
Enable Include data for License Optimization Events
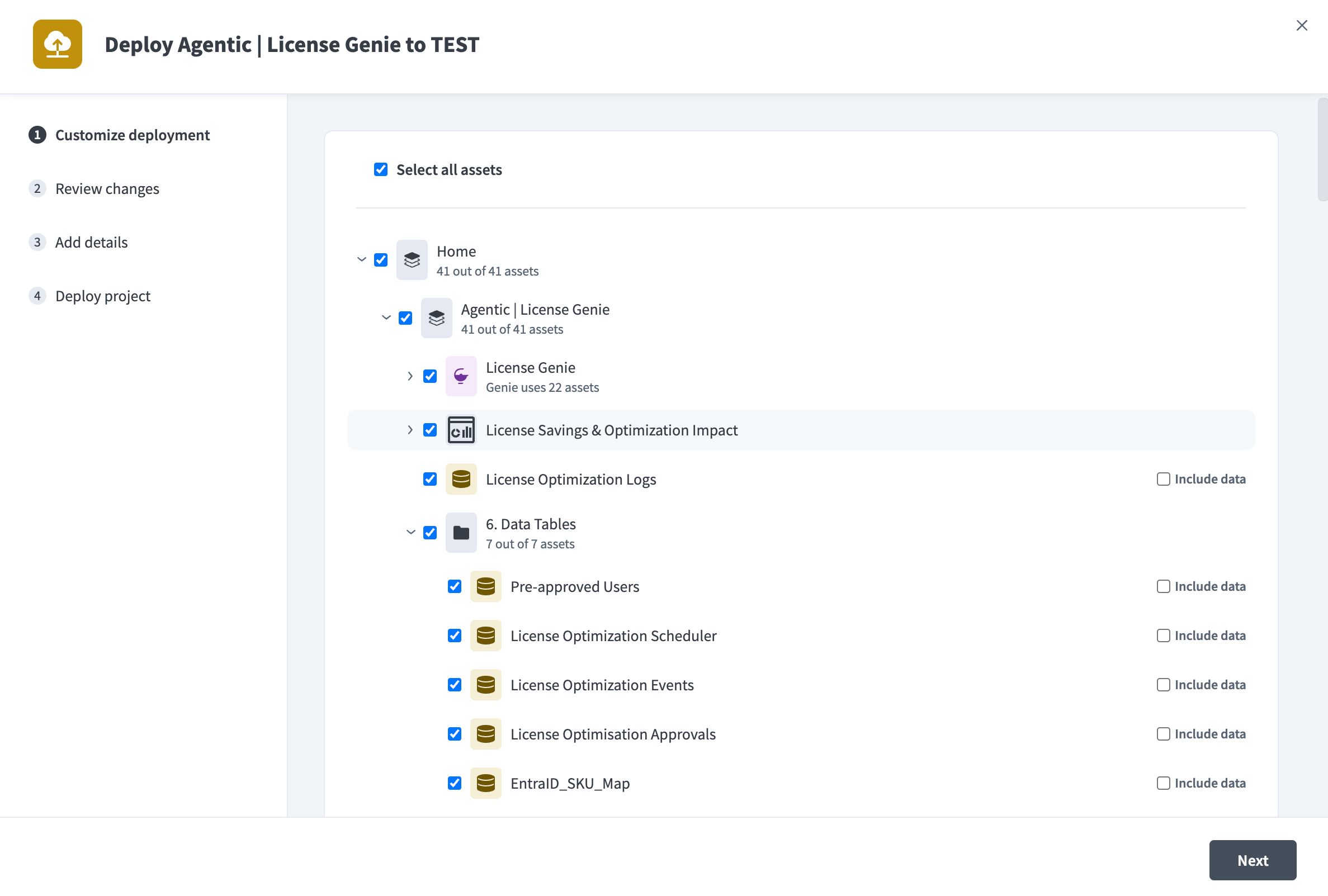point(1164,685)
